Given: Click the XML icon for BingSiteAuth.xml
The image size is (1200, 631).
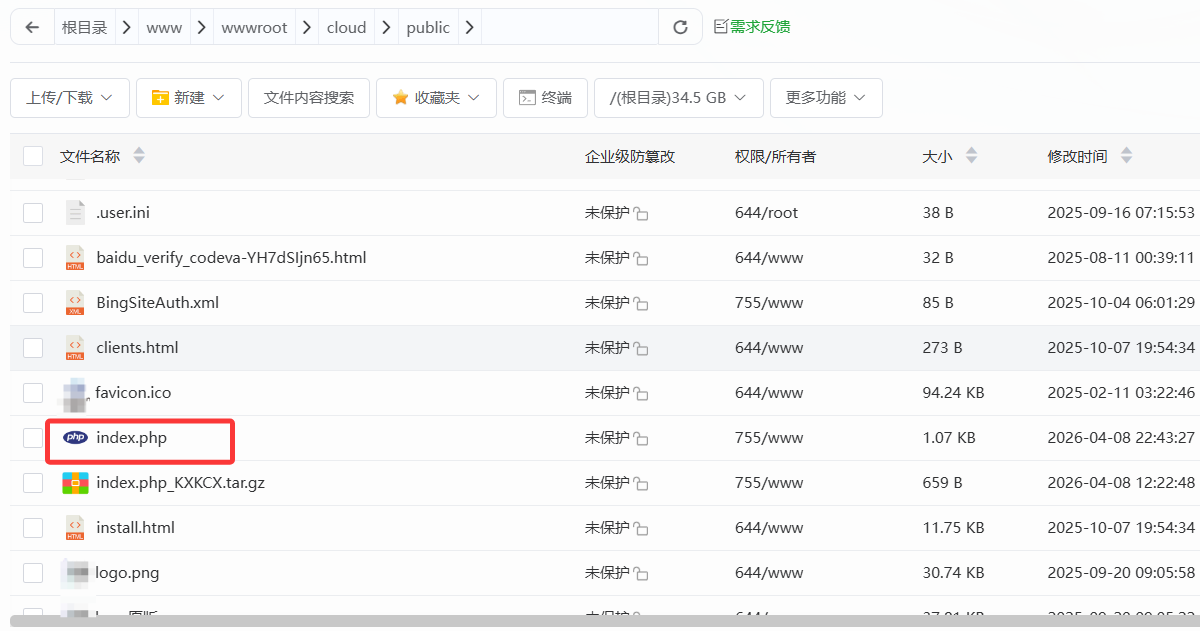Looking at the screenshot, I should [x=75, y=303].
